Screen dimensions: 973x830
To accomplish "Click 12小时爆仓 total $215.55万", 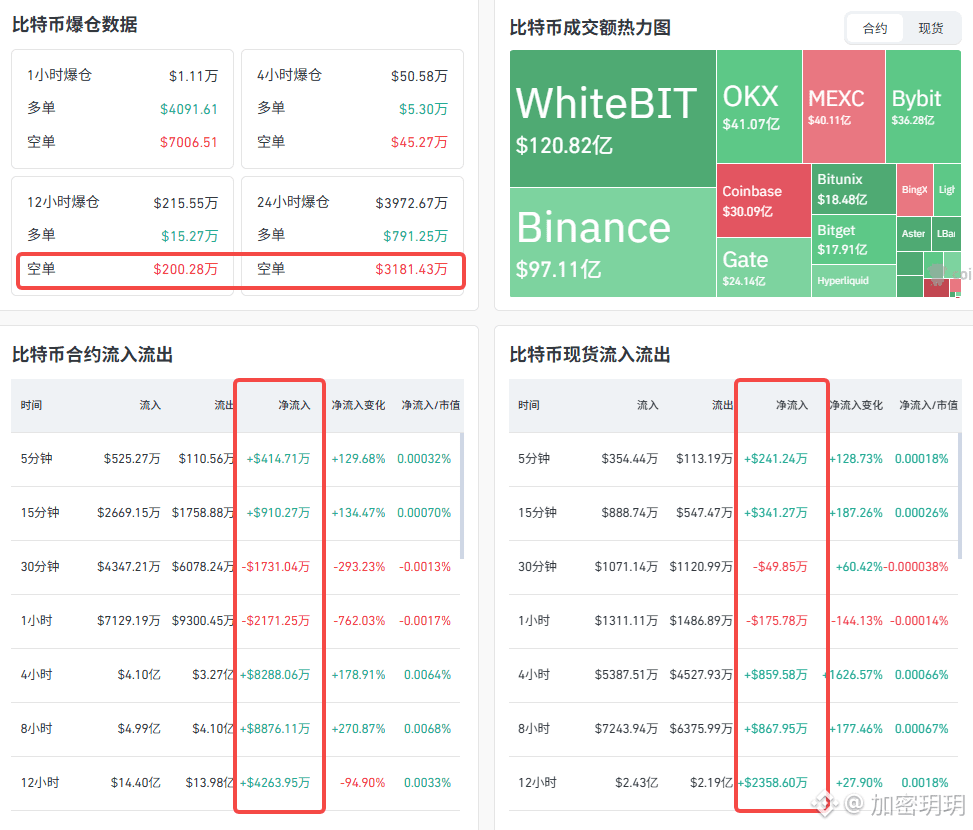I will click(x=186, y=203).
